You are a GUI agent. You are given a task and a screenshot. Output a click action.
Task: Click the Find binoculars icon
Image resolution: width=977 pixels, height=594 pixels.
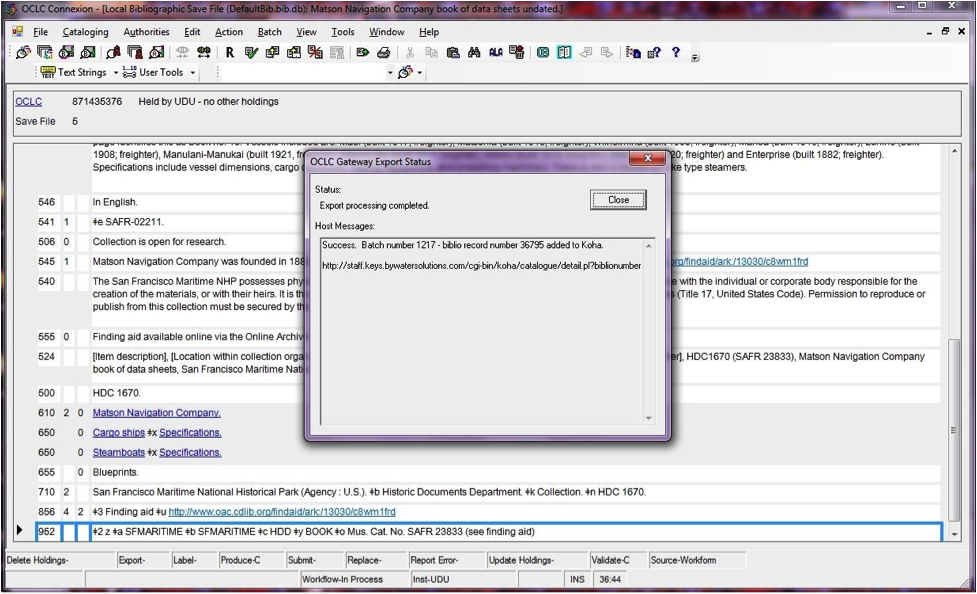click(474, 52)
